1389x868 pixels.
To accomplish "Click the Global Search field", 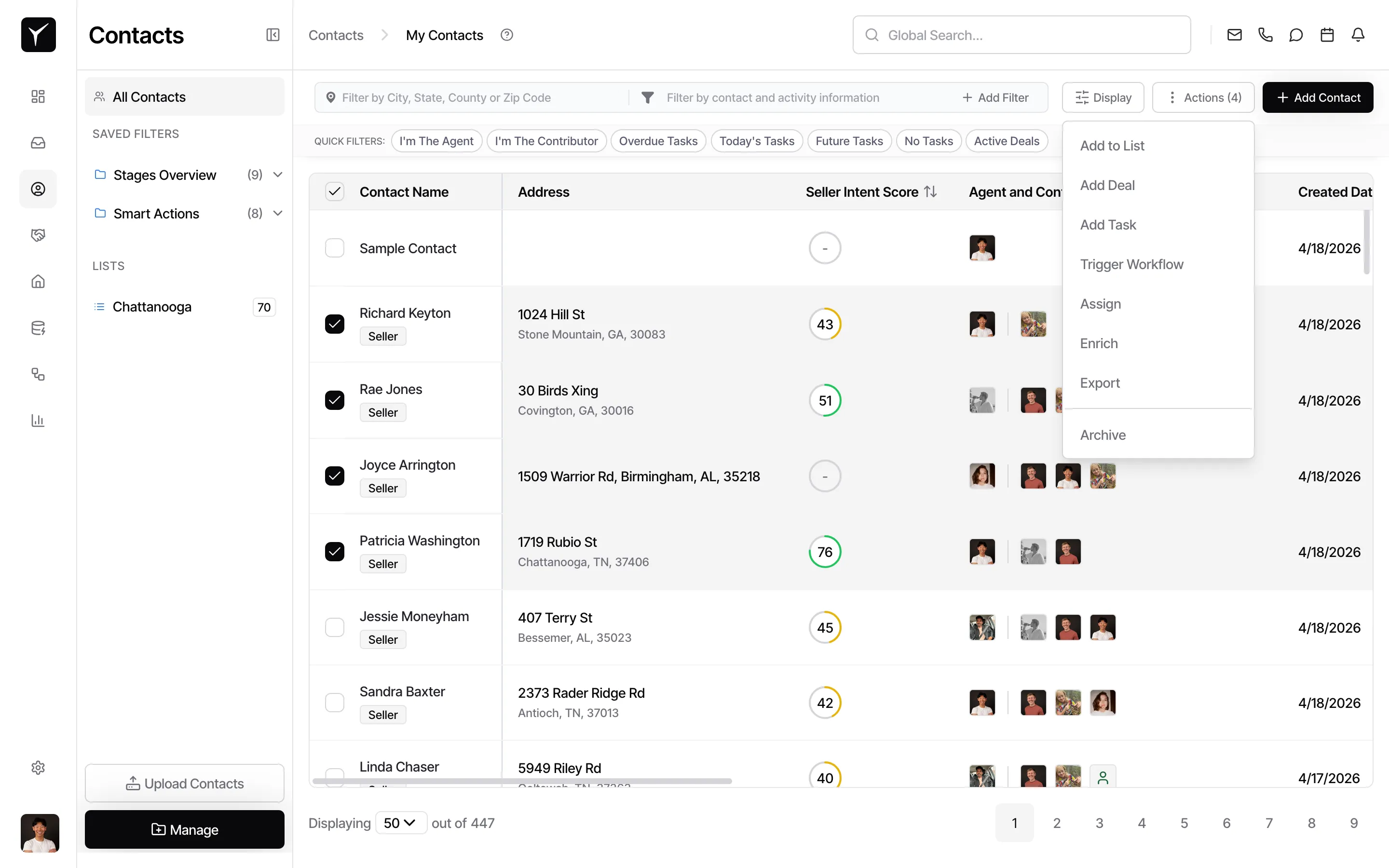I will [x=1021, y=34].
